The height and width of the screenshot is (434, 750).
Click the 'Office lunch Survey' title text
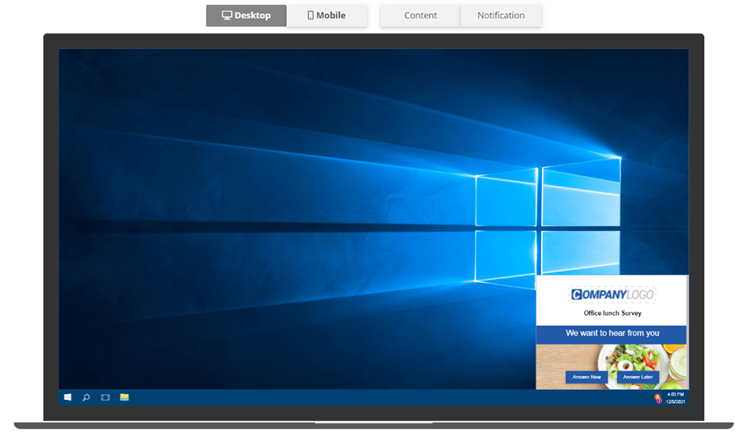[x=612, y=313]
